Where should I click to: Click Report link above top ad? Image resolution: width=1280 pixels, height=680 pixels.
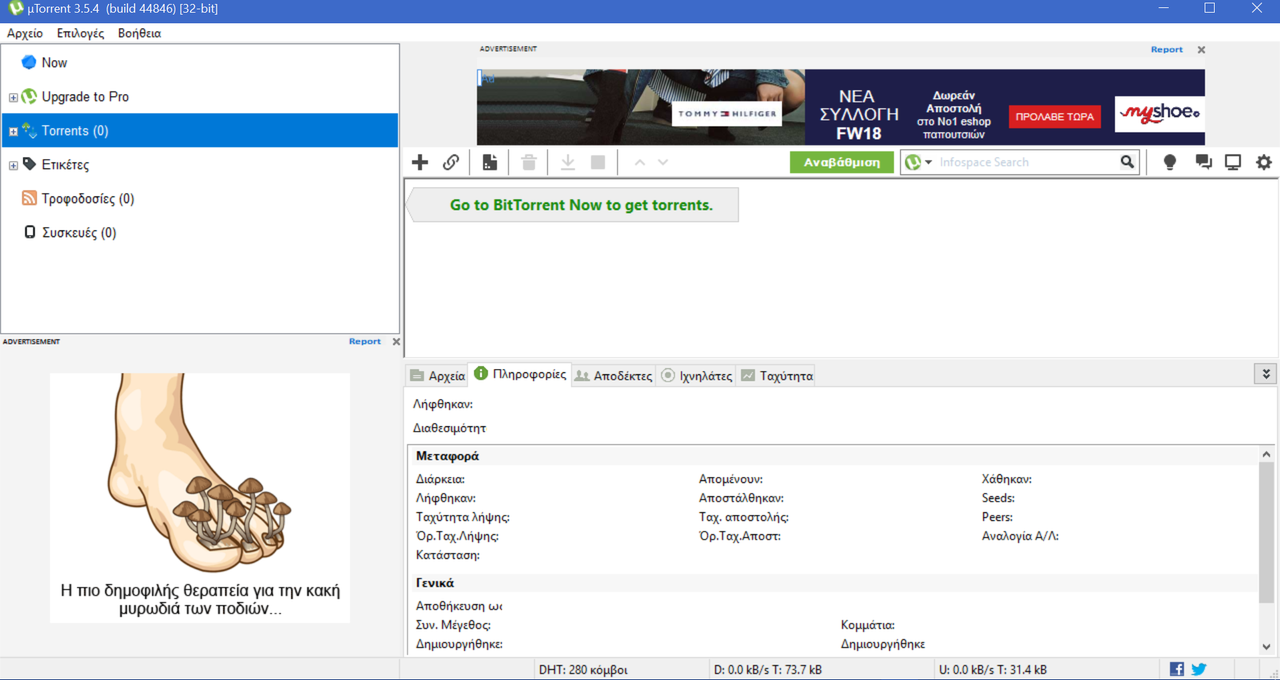tap(1166, 49)
